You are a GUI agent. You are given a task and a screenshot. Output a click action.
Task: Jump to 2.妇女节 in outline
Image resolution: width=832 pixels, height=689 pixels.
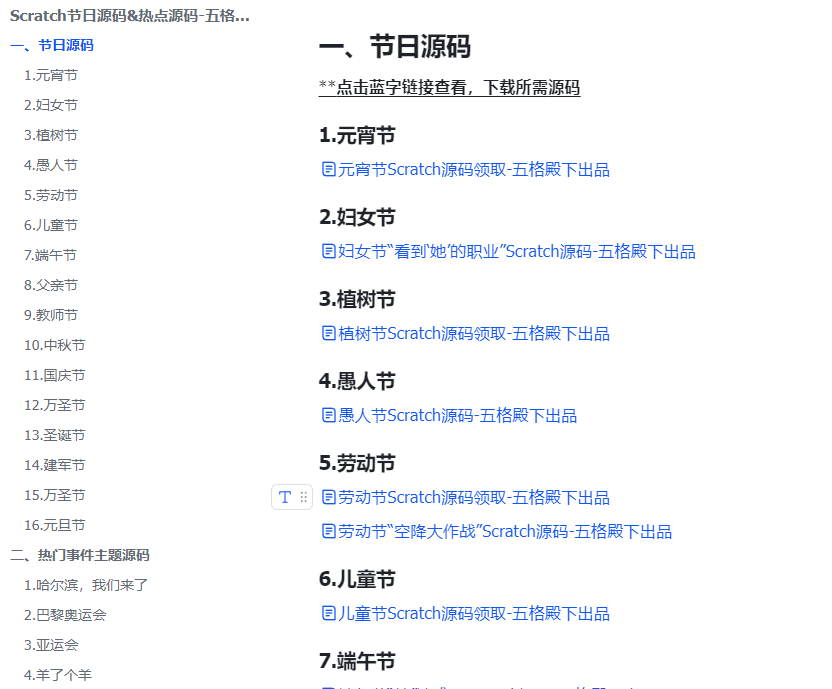point(51,105)
